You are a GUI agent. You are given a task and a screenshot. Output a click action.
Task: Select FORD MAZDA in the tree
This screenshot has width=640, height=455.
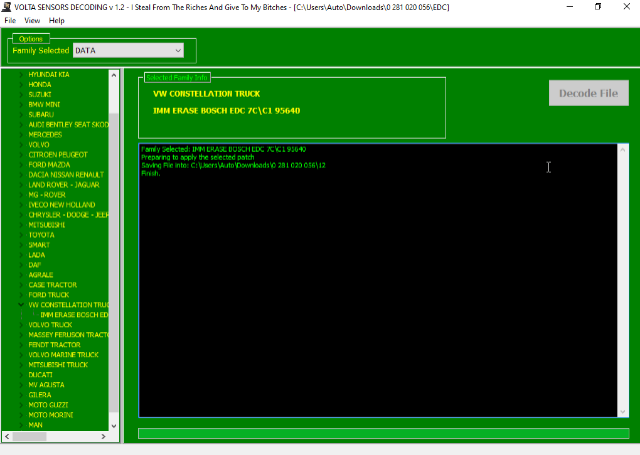49,165
